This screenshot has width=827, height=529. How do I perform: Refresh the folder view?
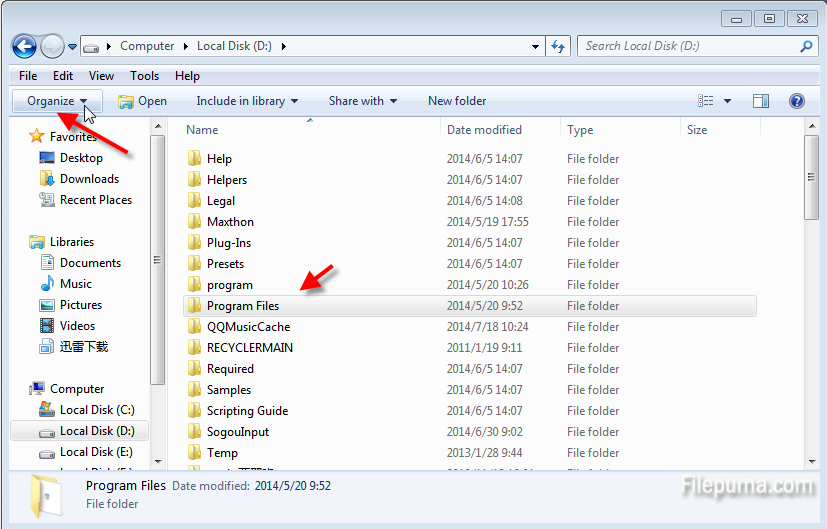coord(558,47)
